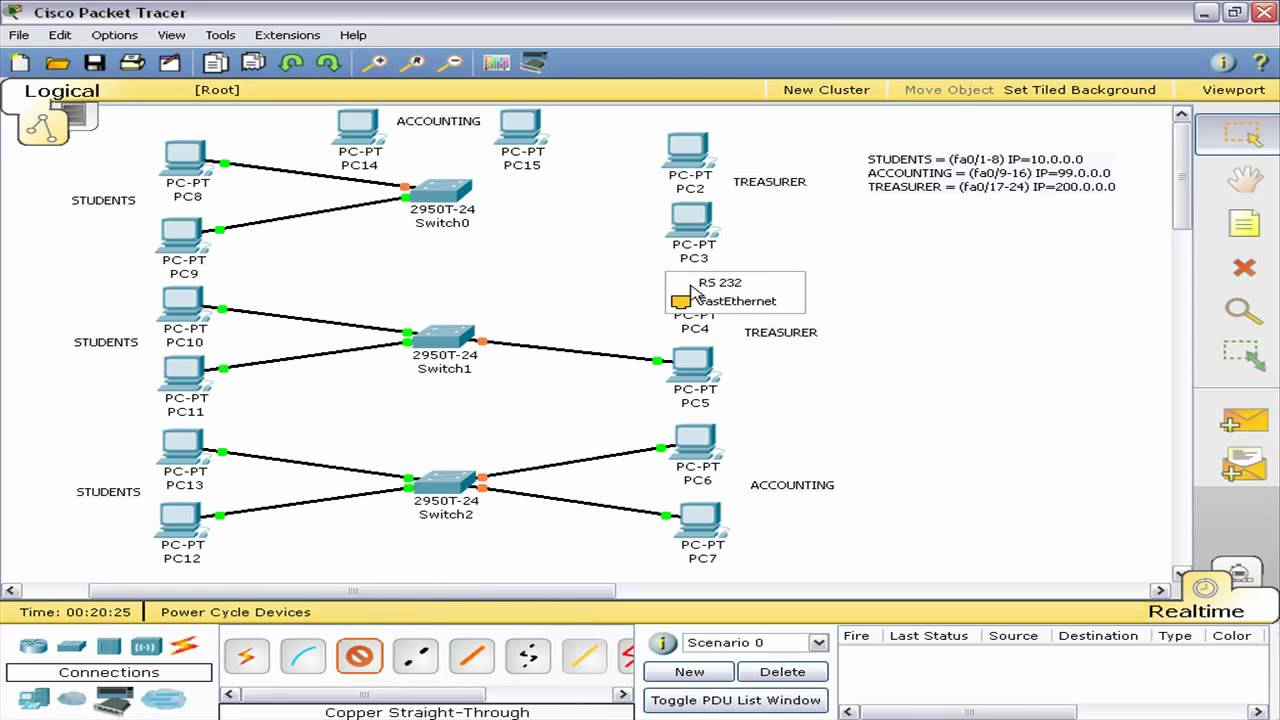Open a file with the folder icon

(x=57, y=63)
